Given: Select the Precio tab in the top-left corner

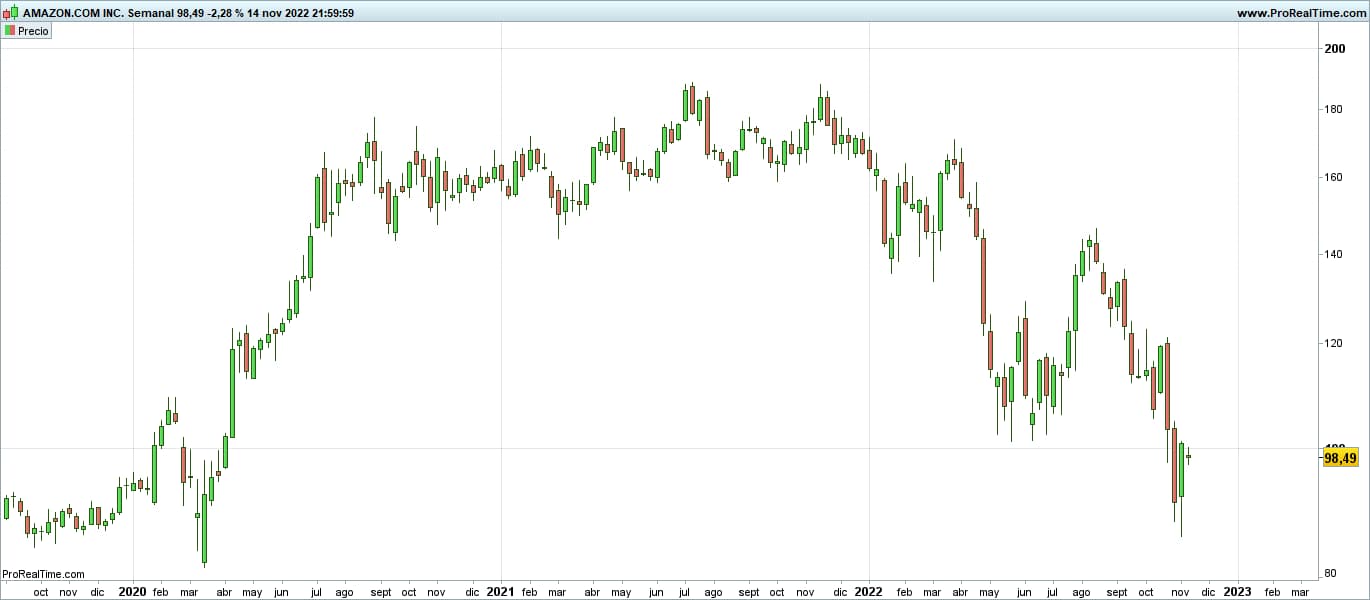Looking at the screenshot, I should [x=26, y=30].
